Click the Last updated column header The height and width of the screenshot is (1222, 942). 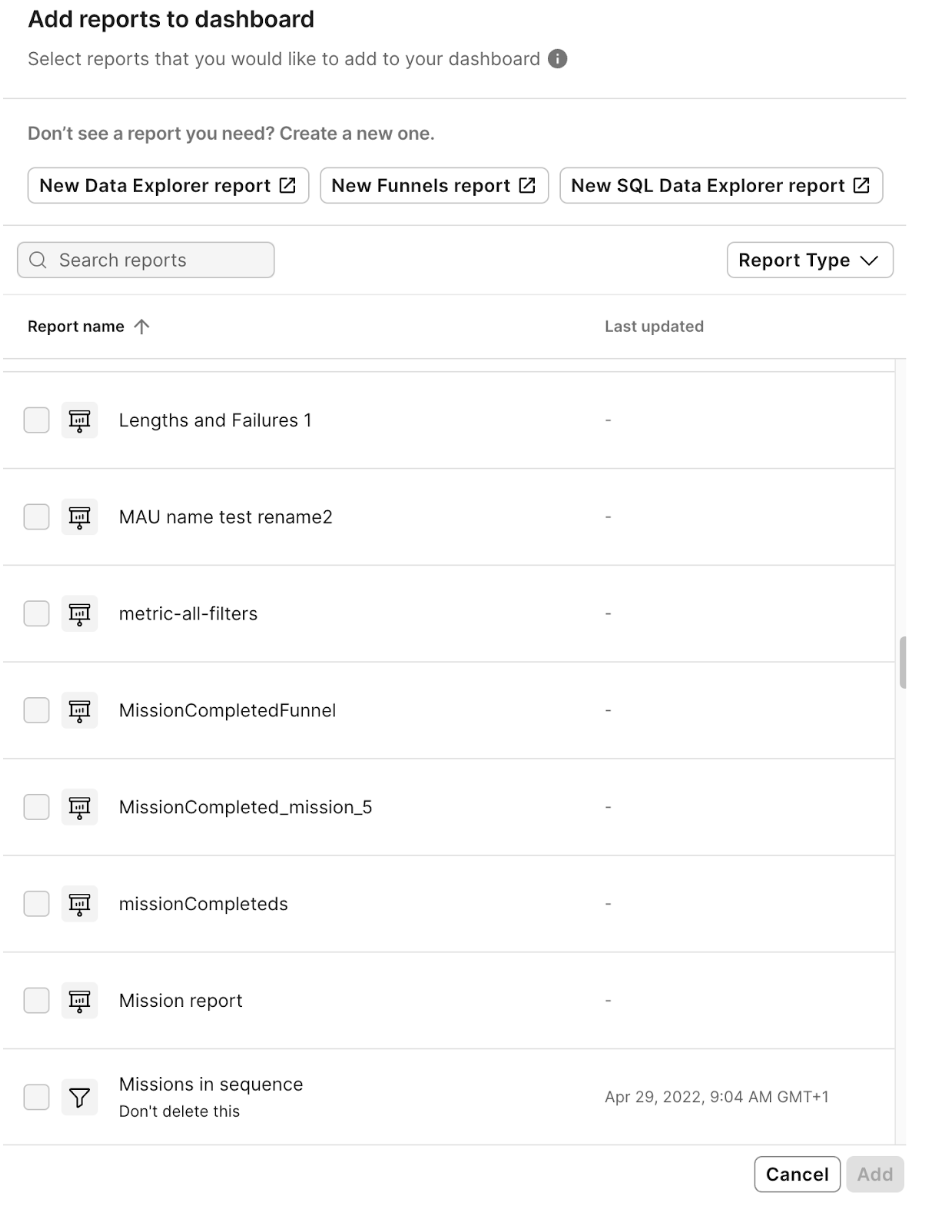[x=654, y=327]
